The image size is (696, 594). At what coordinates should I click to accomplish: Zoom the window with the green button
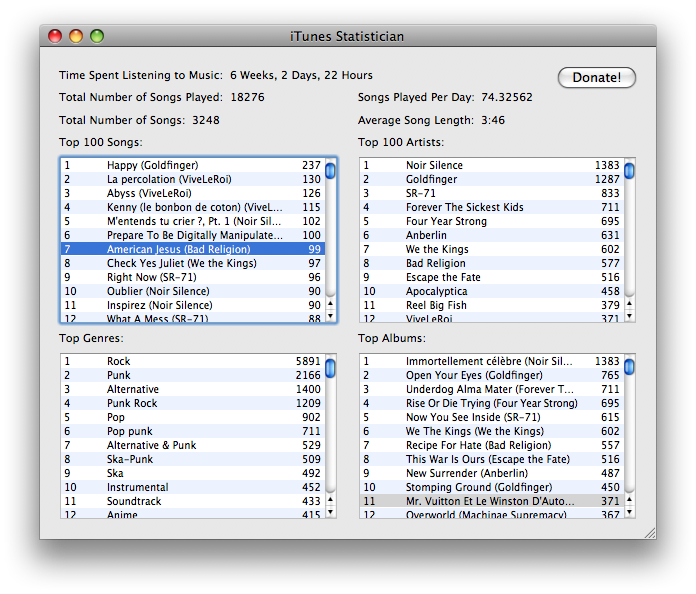tap(97, 36)
